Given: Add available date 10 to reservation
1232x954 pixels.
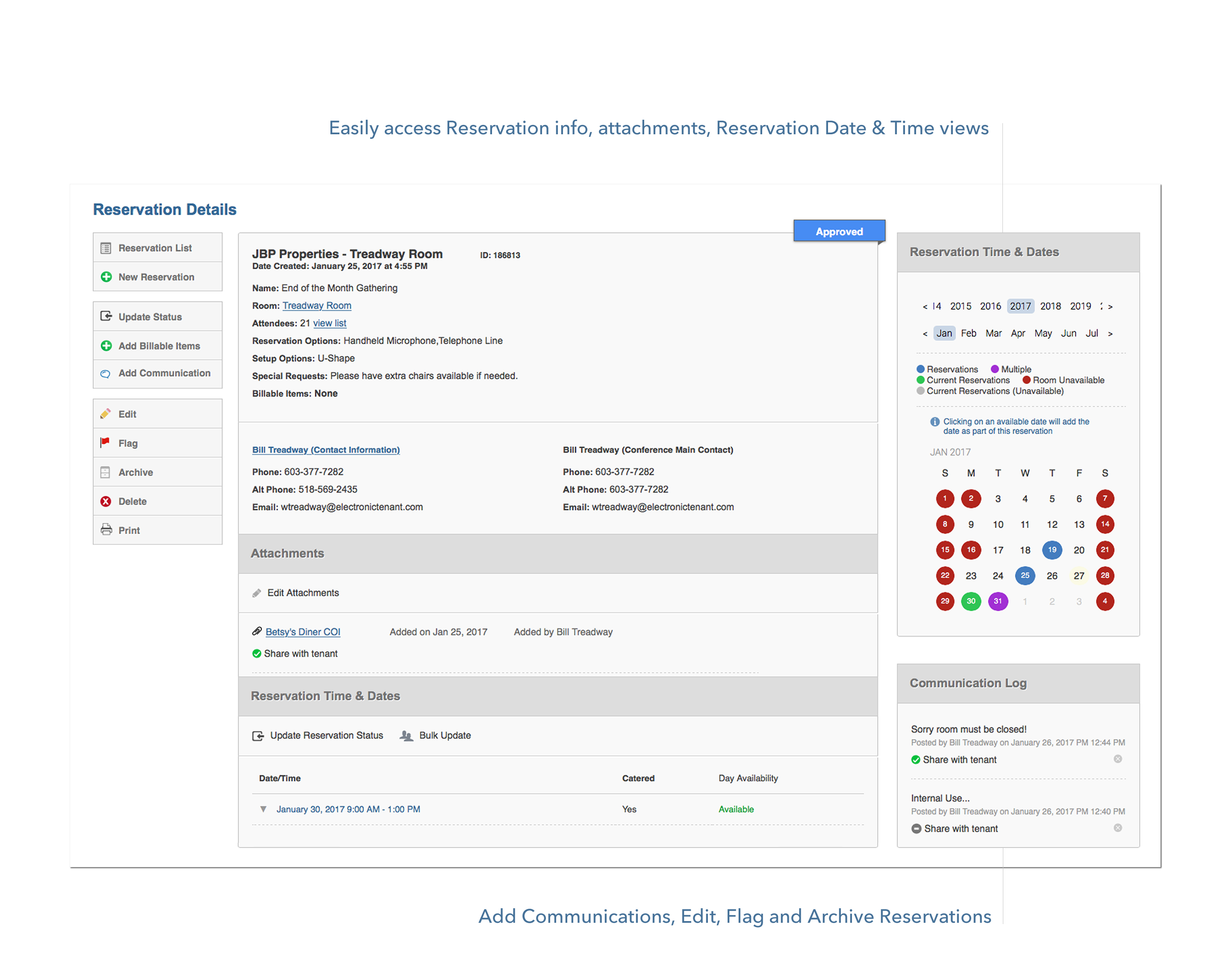Looking at the screenshot, I should click(x=998, y=525).
